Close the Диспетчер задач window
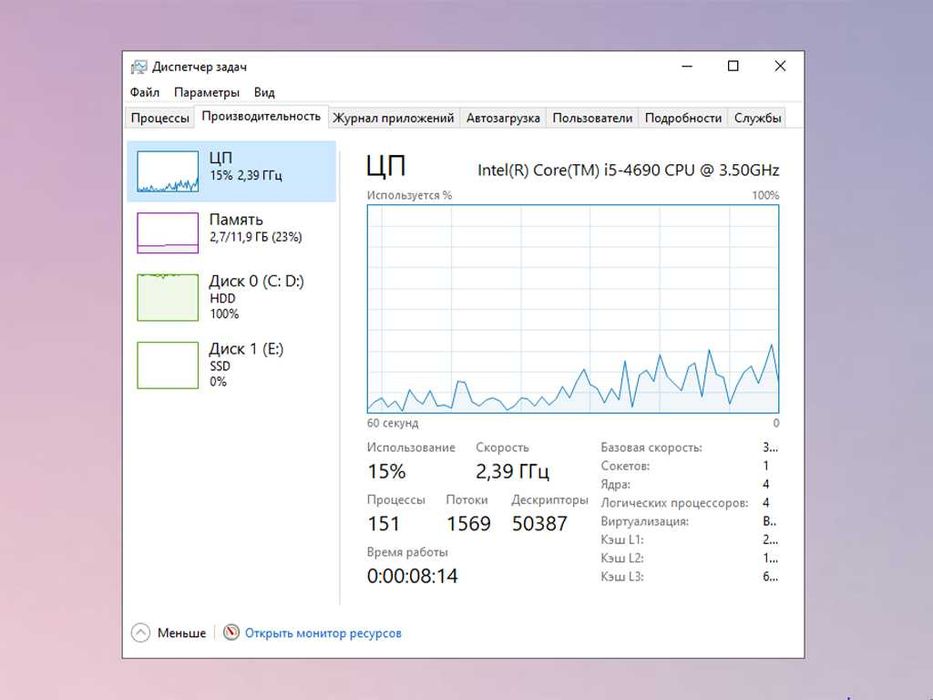Screen dimensions: 933x700 click(780, 66)
